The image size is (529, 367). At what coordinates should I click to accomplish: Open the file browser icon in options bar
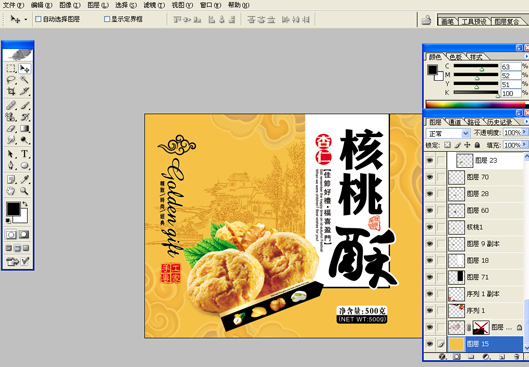tap(426, 20)
